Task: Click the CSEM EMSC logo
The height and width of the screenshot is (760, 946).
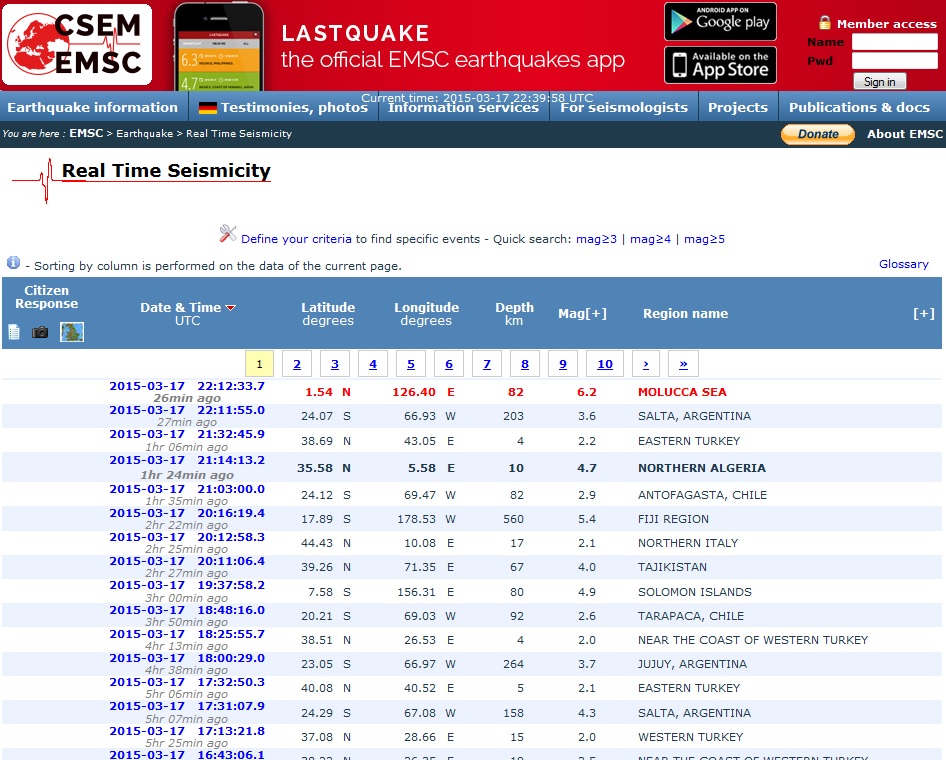Action: [x=77, y=45]
